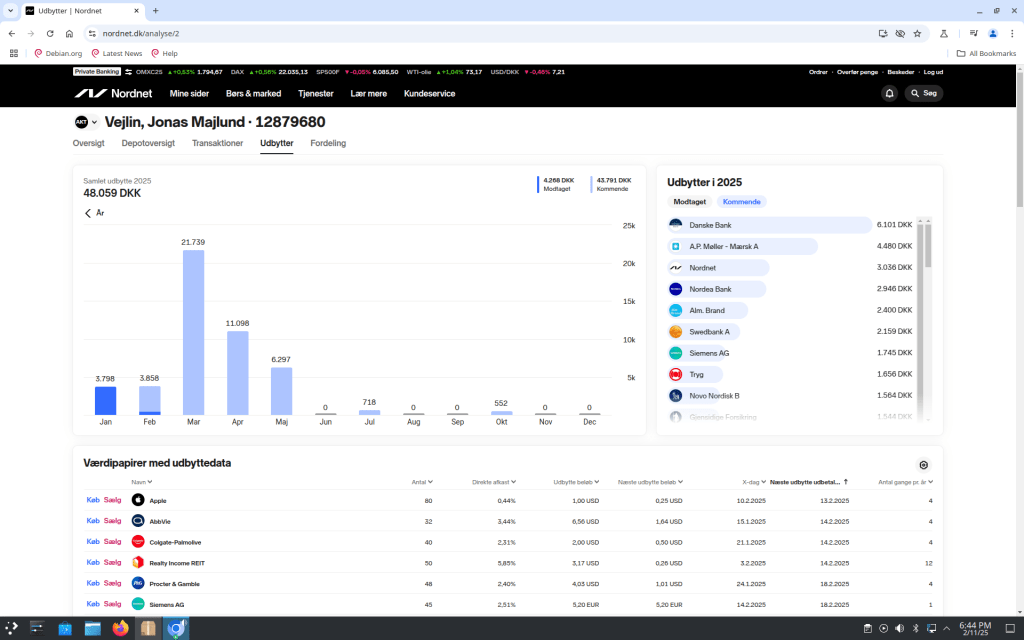Open table settings gear icon
This screenshot has height=640, width=1024.
coord(923,465)
